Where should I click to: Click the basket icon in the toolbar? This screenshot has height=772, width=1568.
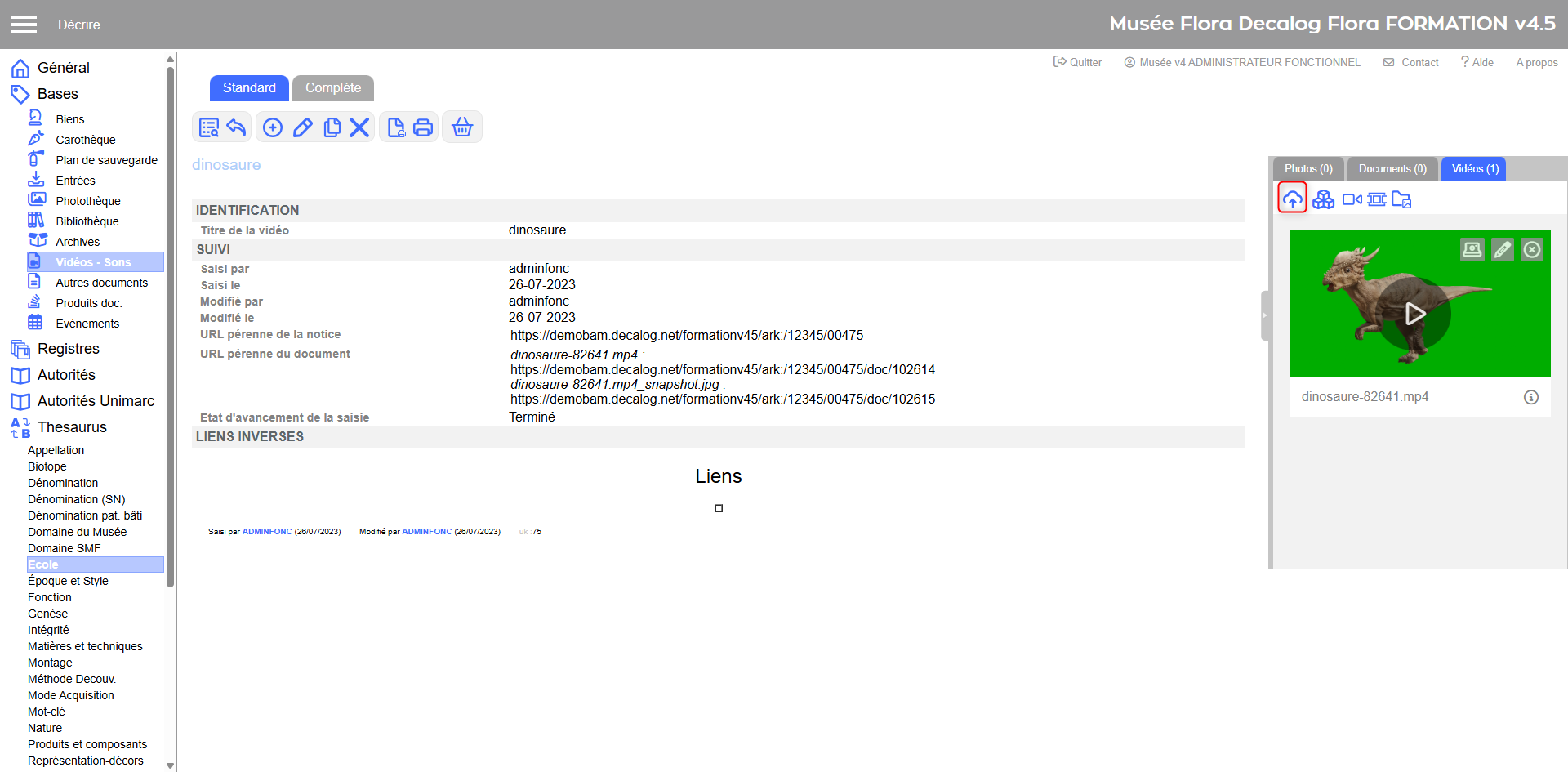(x=462, y=127)
